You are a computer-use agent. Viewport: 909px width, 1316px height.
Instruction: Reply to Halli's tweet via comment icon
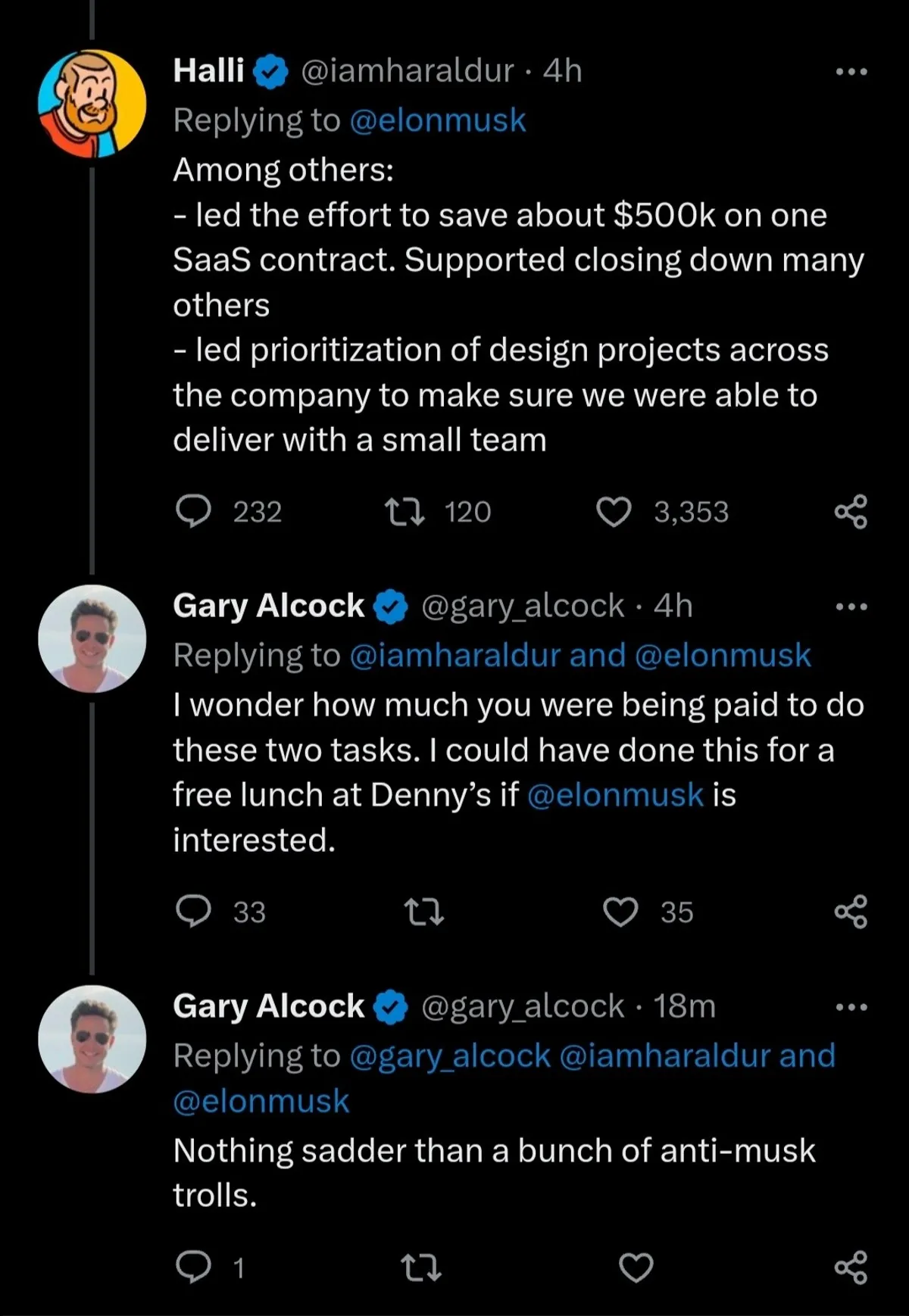coord(193,511)
